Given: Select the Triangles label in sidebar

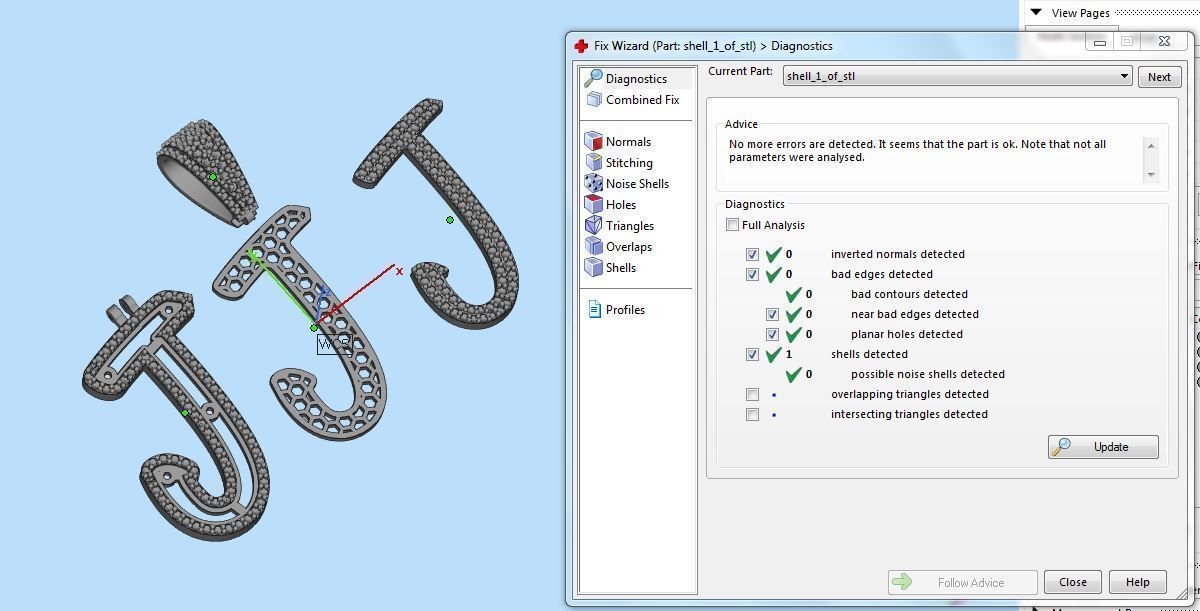Looking at the screenshot, I should point(630,226).
